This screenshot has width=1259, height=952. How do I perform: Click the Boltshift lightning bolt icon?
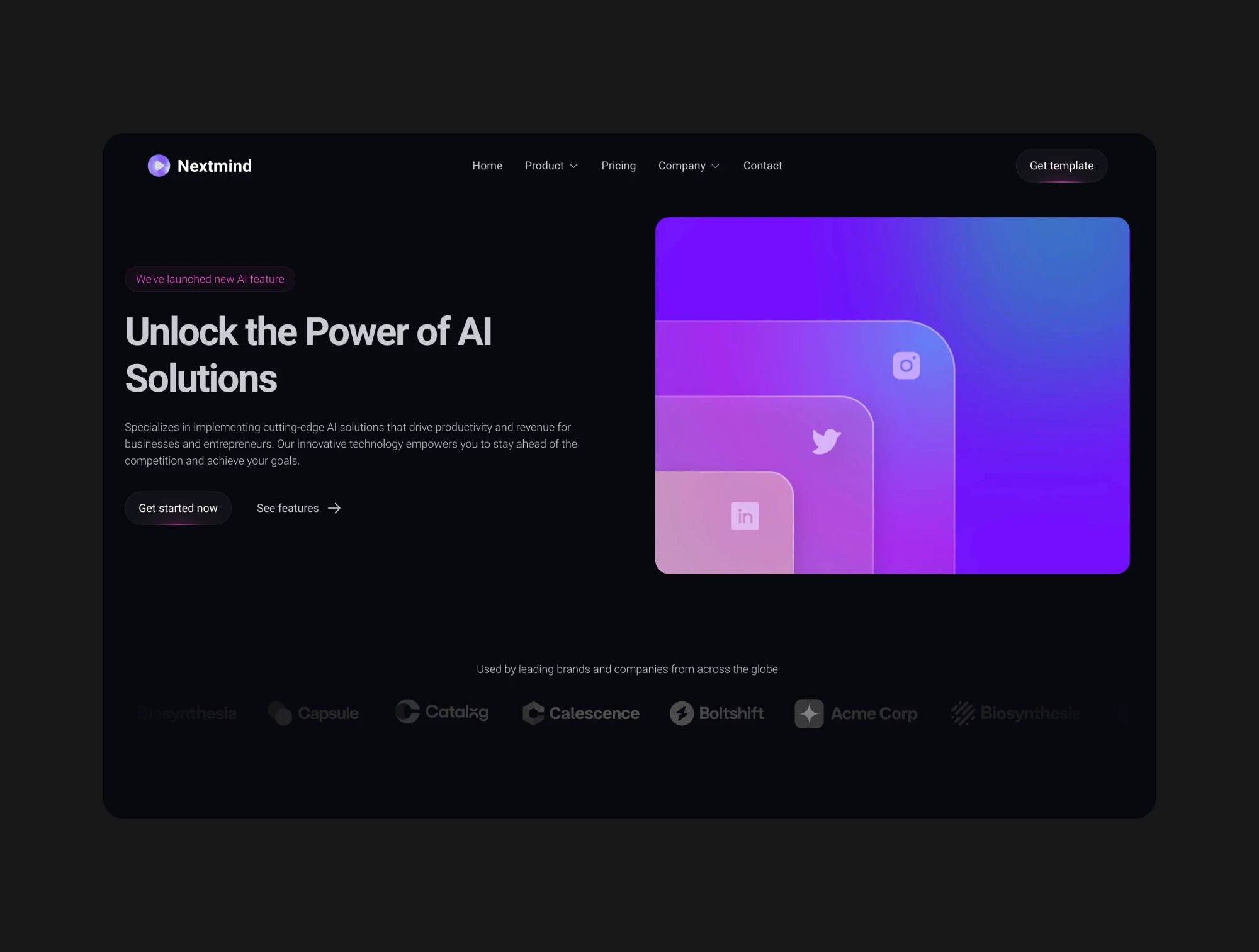(681, 713)
